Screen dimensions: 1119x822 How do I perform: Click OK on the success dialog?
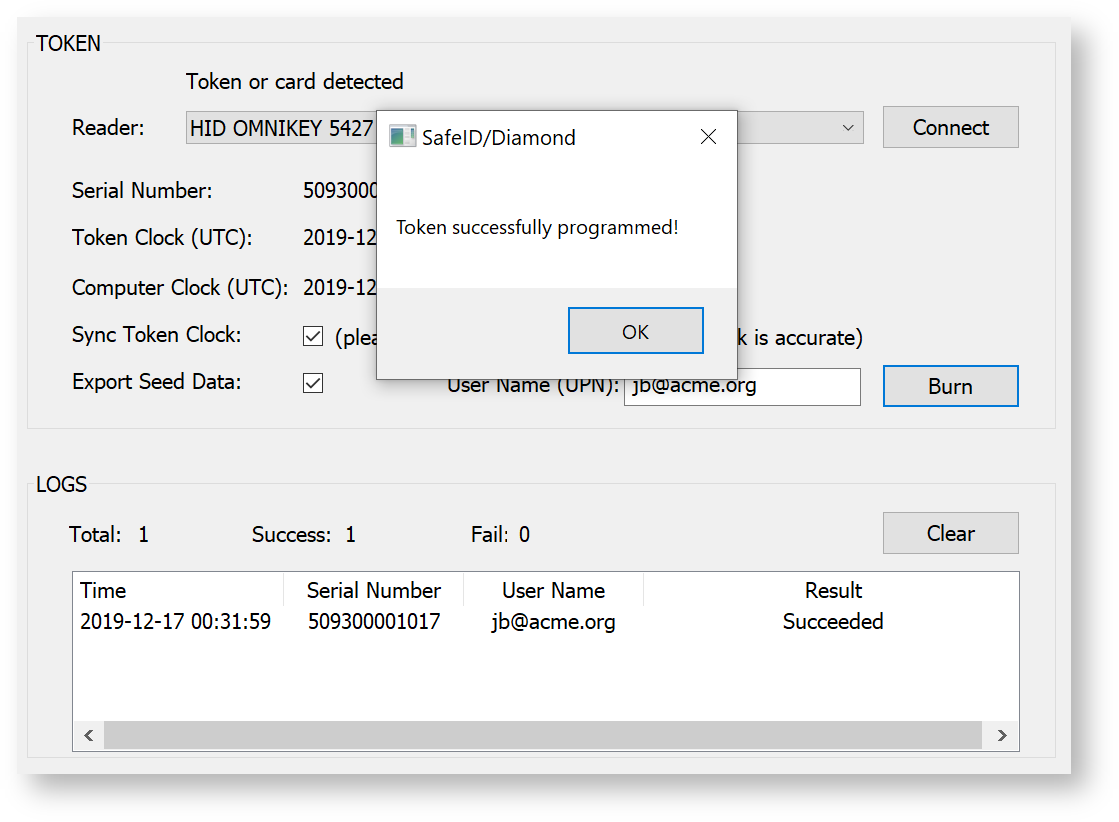pyautogui.click(x=635, y=330)
